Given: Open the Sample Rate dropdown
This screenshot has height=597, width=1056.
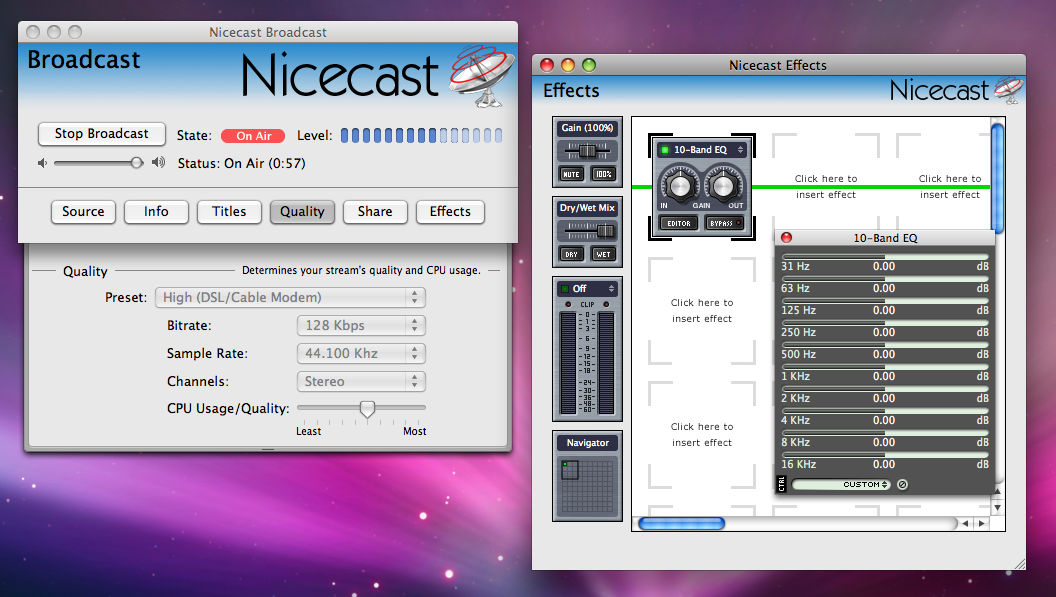Looking at the screenshot, I should [x=361, y=353].
